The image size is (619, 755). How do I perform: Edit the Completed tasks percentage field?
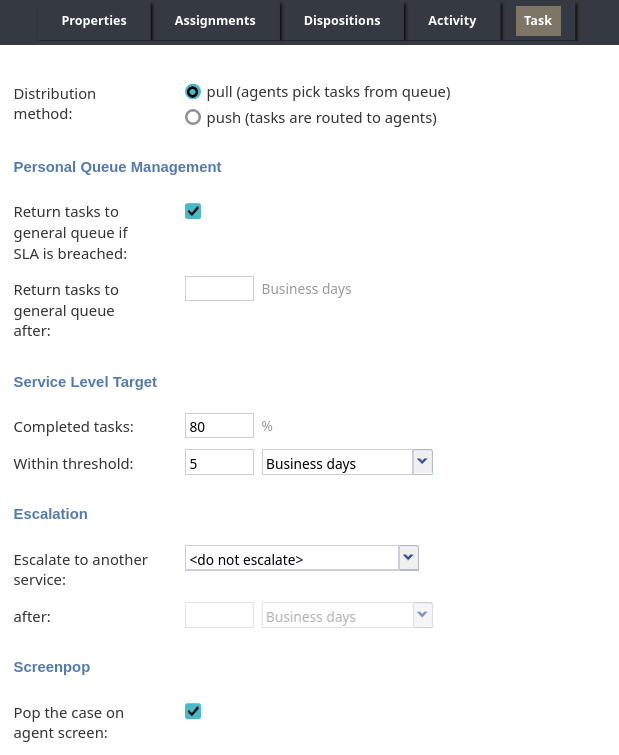(219, 426)
